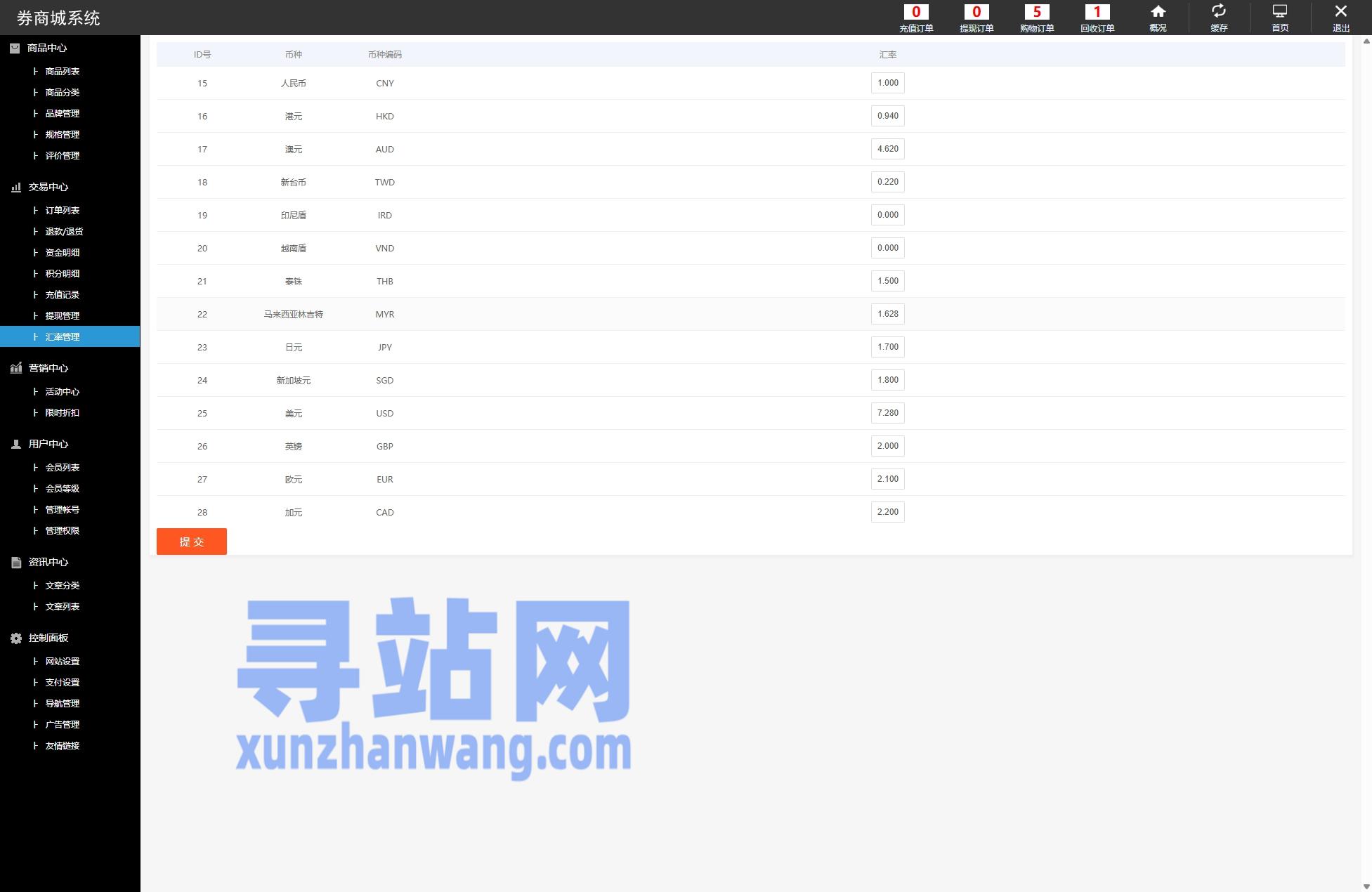
Task: Open 购物订单 counter badge
Action: pyautogui.click(x=1037, y=12)
